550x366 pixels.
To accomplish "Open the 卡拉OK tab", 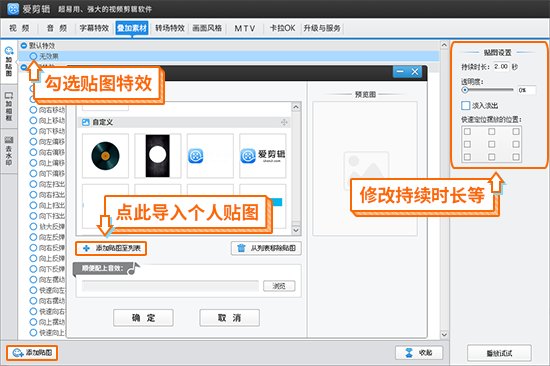I will pyautogui.click(x=282, y=28).
